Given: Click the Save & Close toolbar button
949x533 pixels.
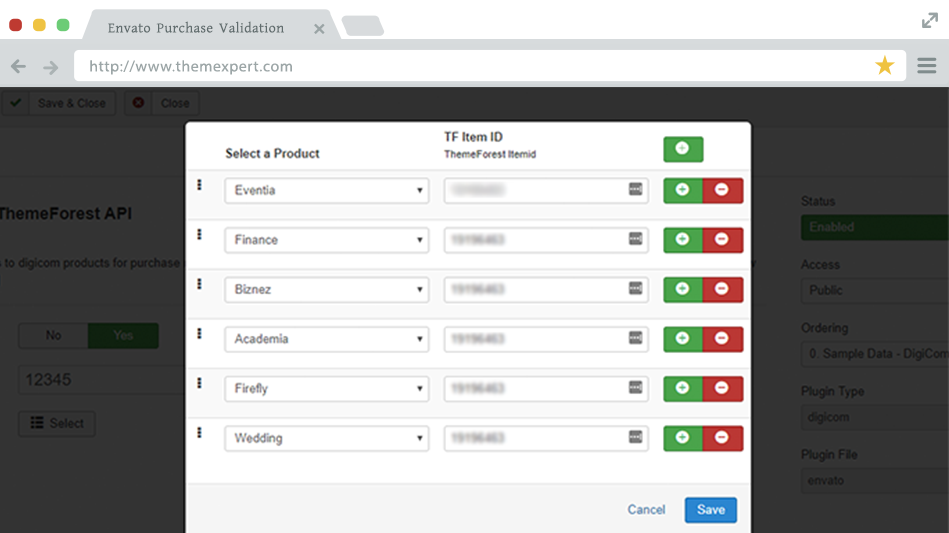Looking at the screenshot, I should (59, 103).
